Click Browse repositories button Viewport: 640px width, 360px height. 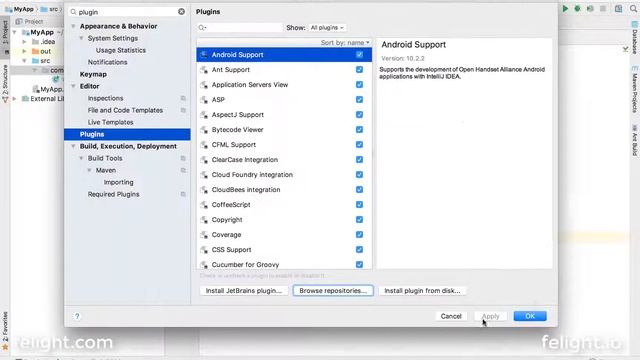pos(333,291)
